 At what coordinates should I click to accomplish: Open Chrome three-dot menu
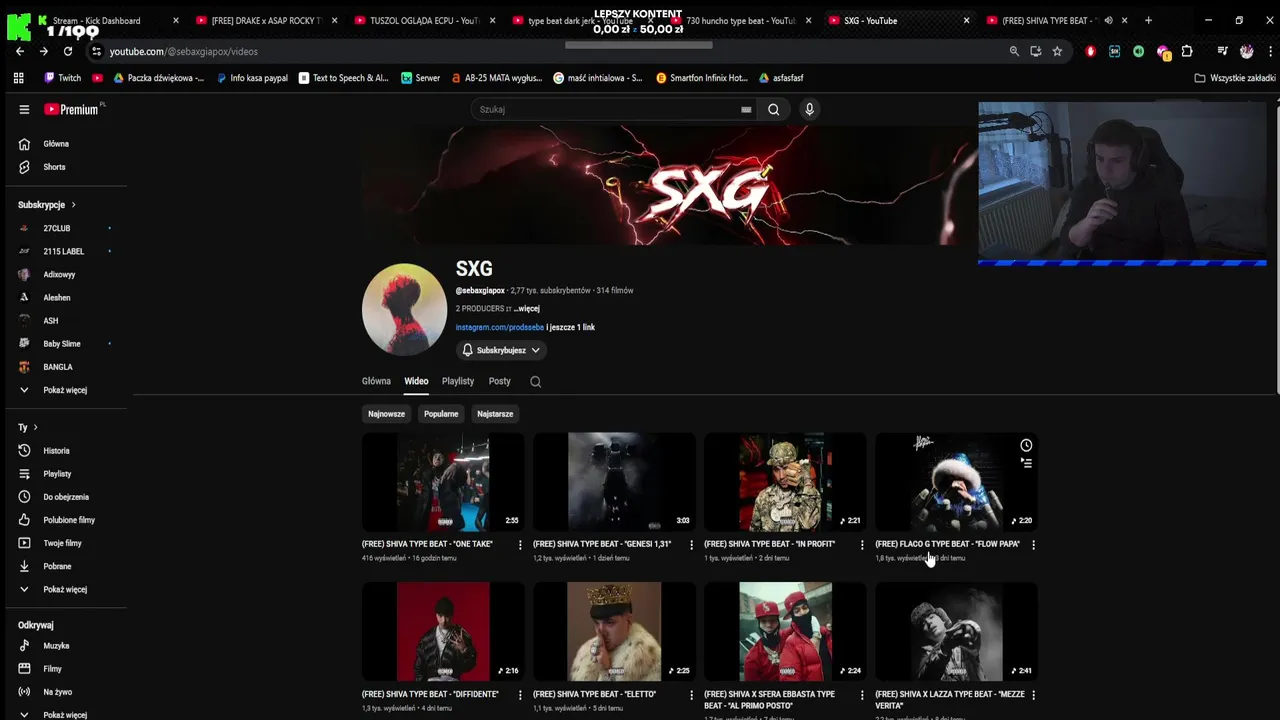point(1269,51)
